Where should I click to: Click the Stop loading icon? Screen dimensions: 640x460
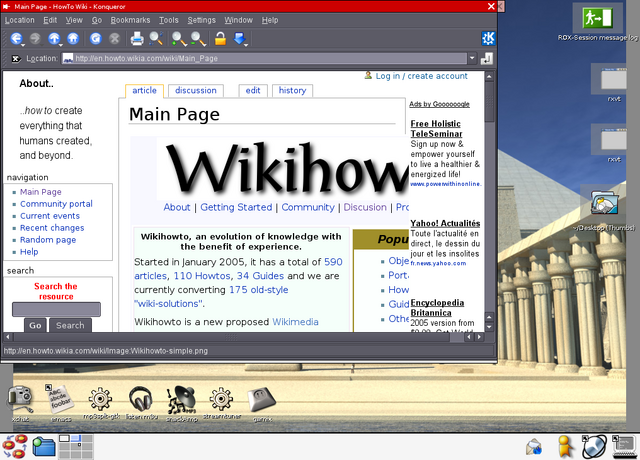tap(115, 38)
